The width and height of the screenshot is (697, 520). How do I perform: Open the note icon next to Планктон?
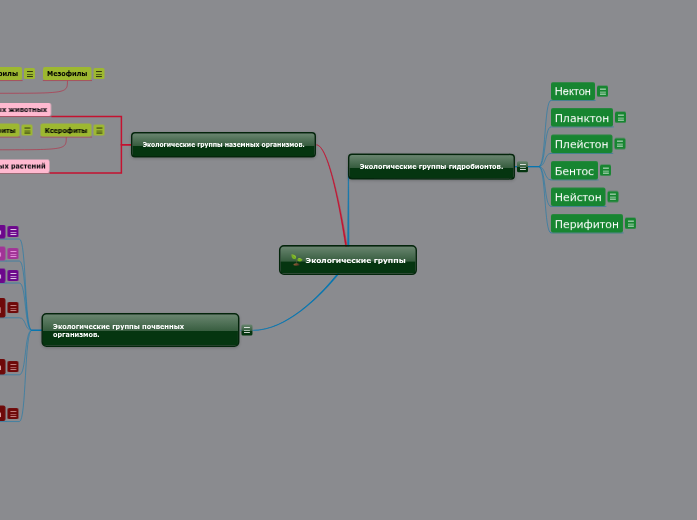(621, 118)
